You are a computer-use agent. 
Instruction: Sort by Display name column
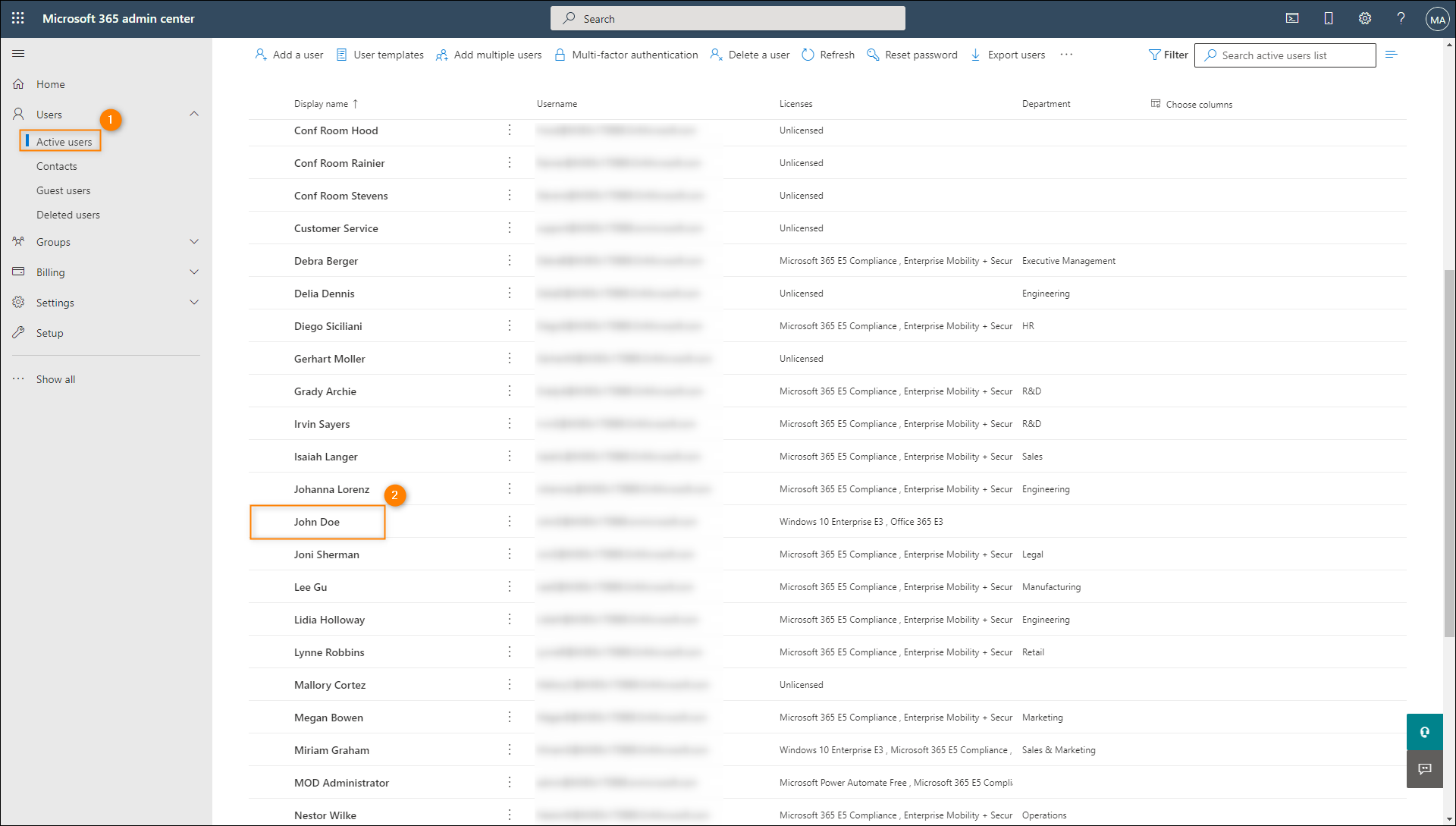326,104
